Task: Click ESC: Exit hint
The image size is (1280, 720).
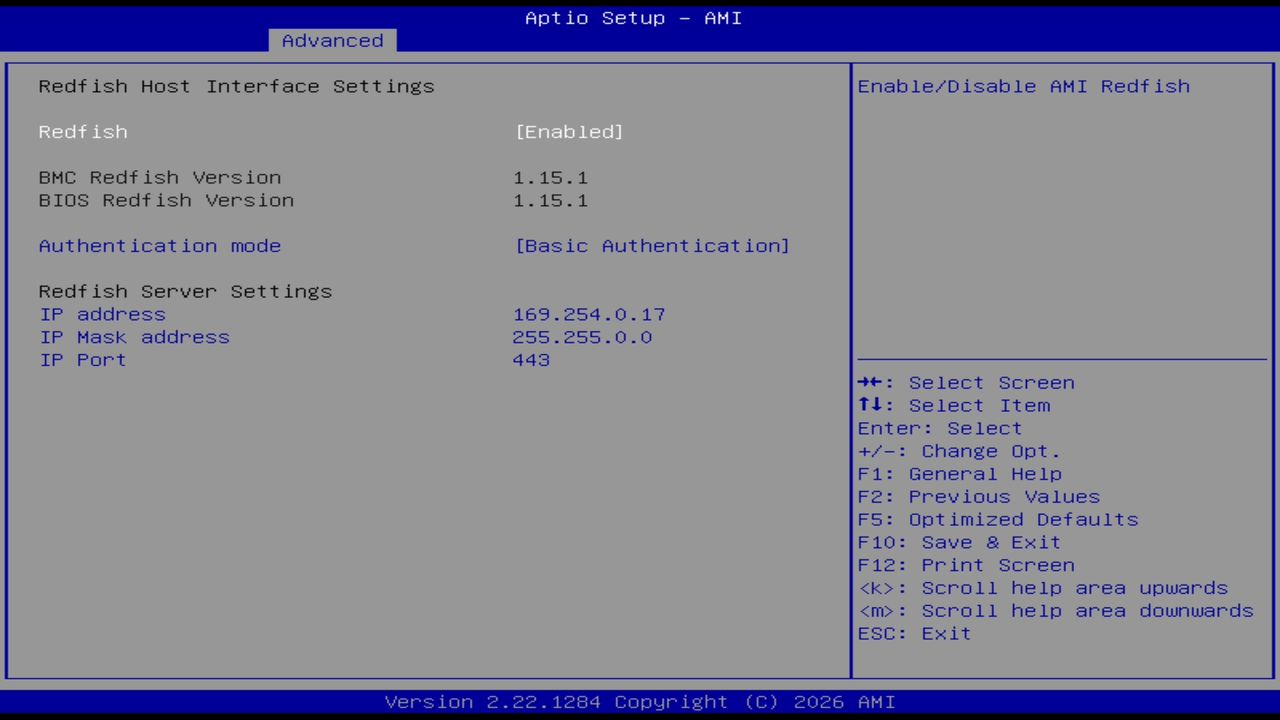Action: [x=914, y=634]
